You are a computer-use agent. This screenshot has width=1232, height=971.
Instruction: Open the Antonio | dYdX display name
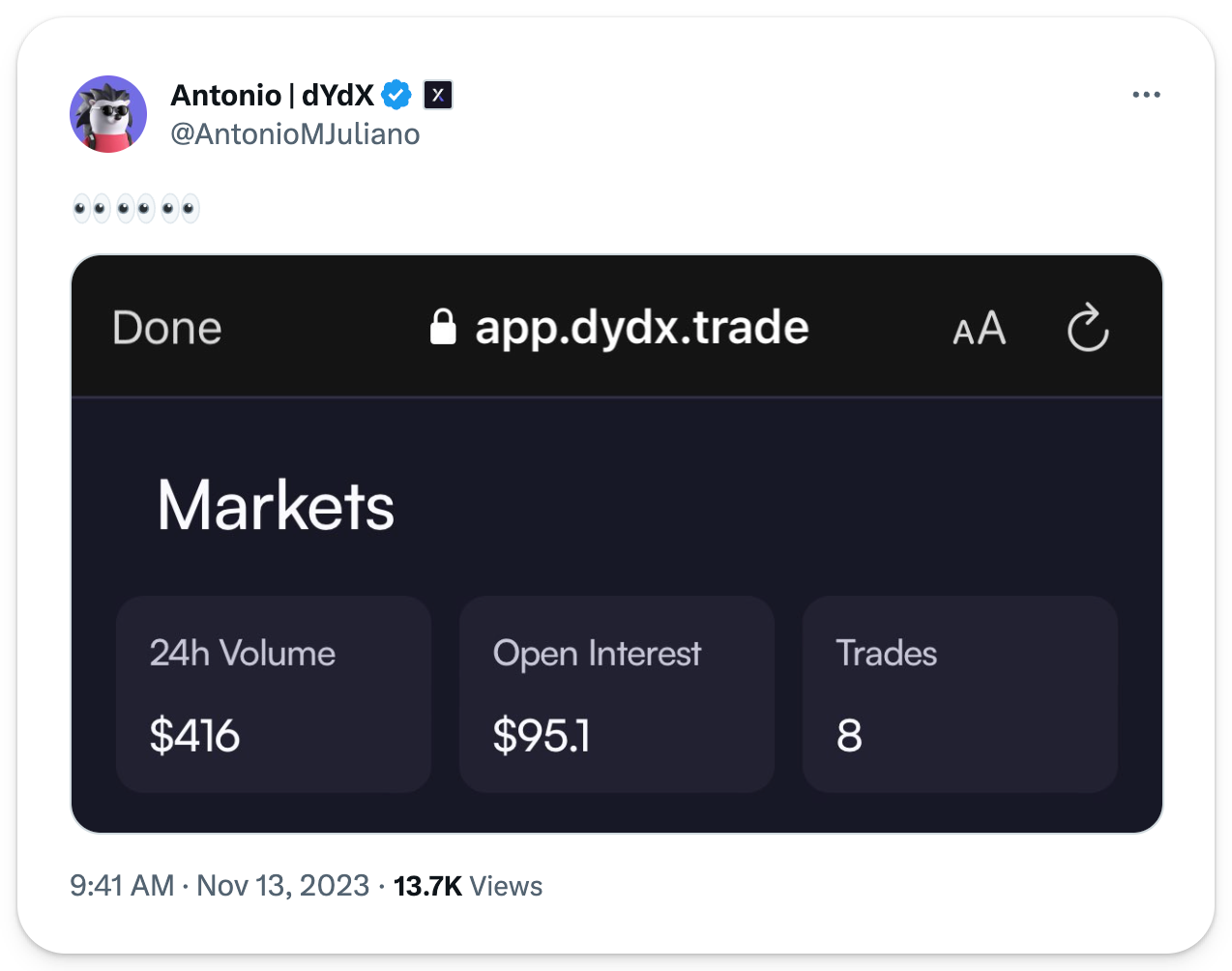click(272, 95)
